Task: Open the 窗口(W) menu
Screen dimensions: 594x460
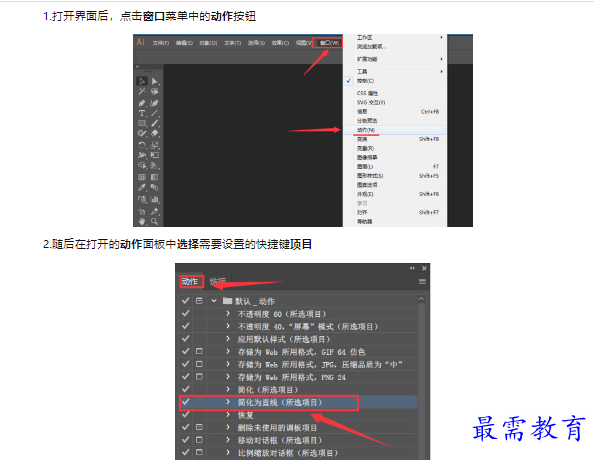Action: (x=328, y=43)
